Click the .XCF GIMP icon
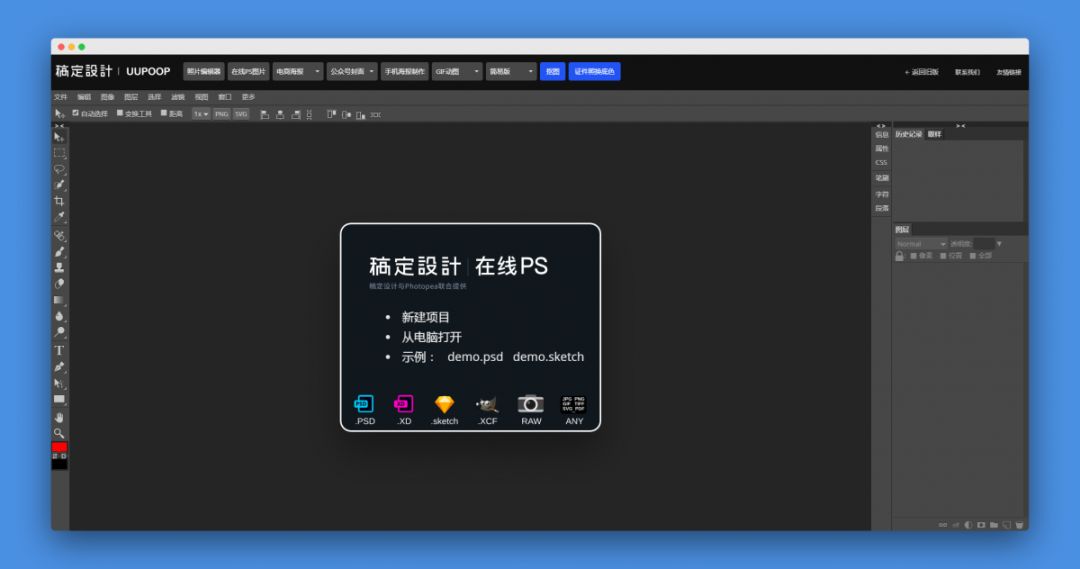 487,404
